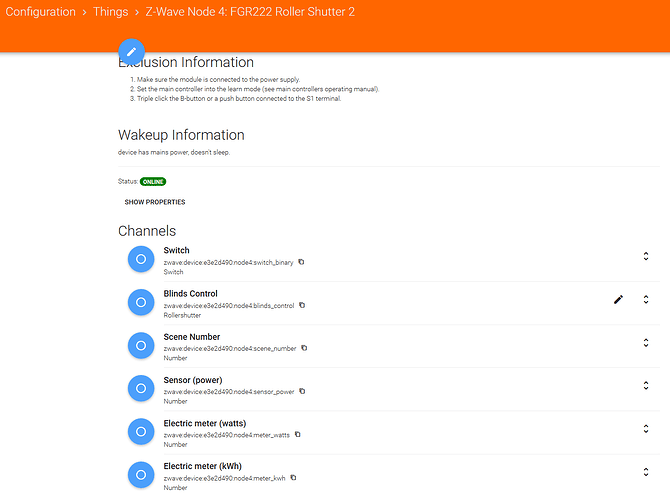This screenshot has height=500, width=670.
Task: Copy the switch_binary channel ID
Action: point(301,262)
